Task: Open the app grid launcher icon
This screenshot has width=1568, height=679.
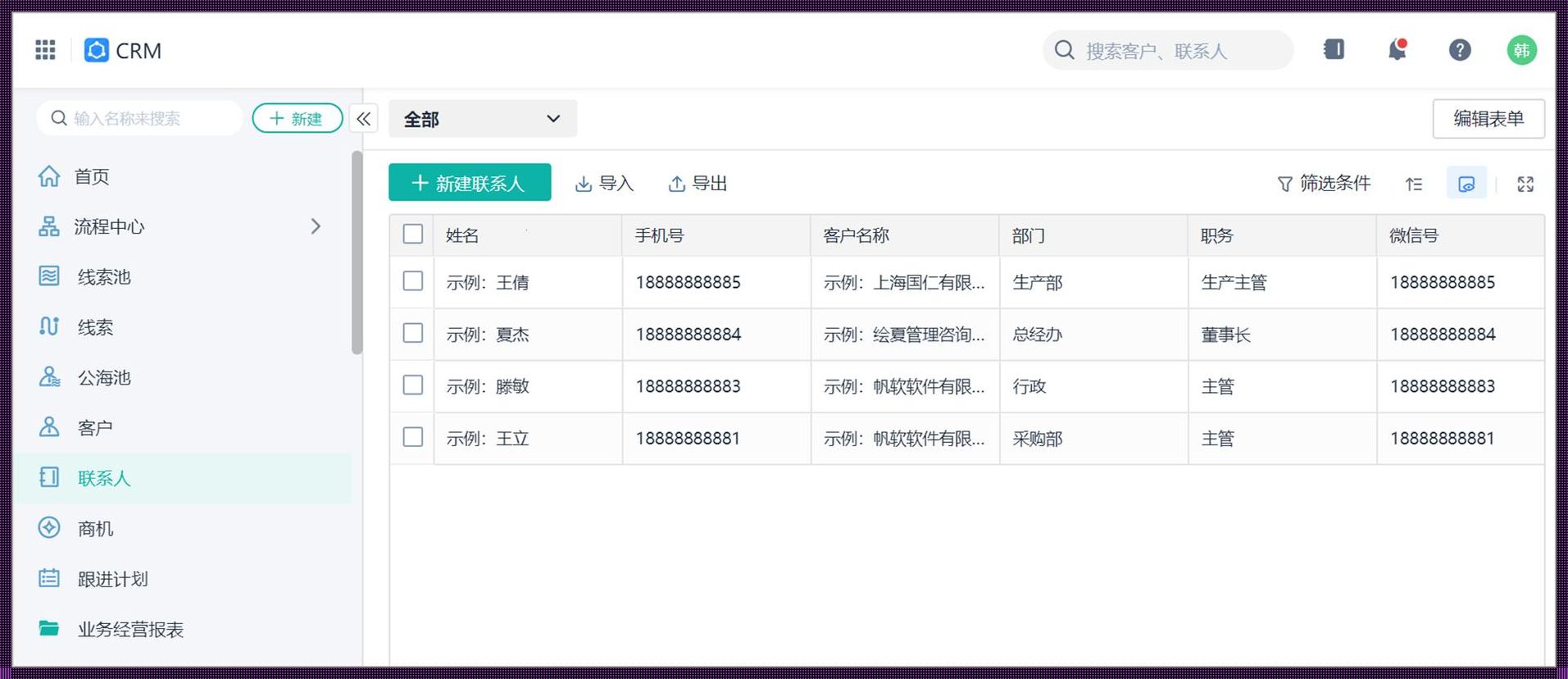Action: (45, 50)
